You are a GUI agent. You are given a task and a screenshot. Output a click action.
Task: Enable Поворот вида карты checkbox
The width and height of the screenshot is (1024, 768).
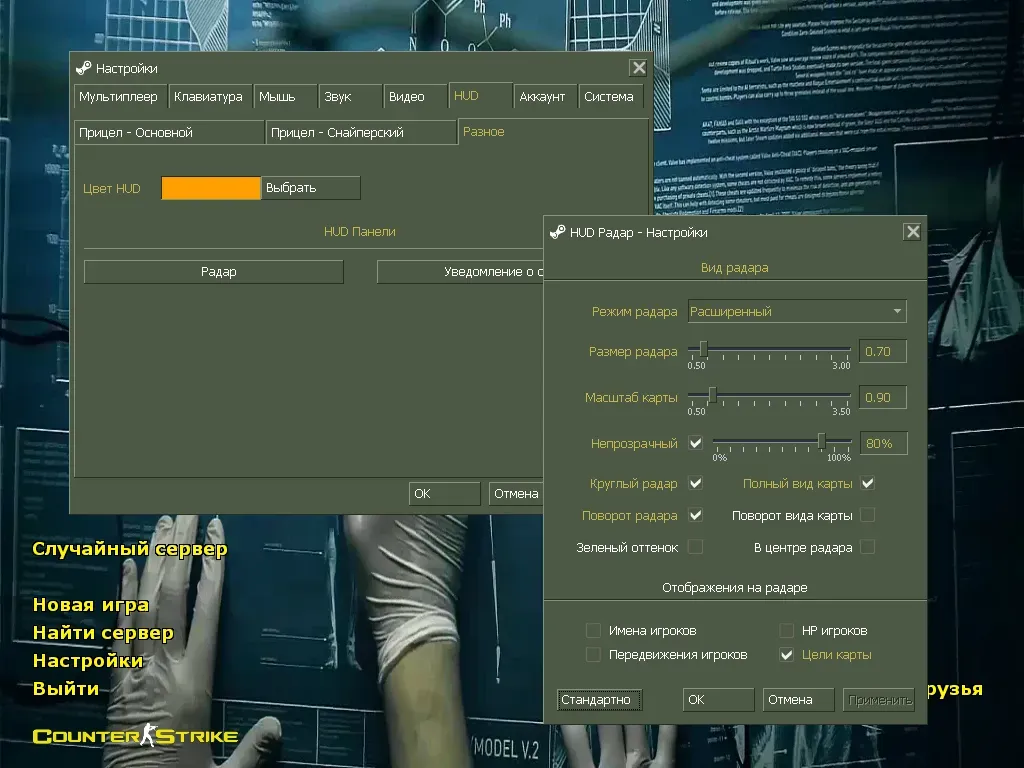pyautogui.click(x=867, y=515)
